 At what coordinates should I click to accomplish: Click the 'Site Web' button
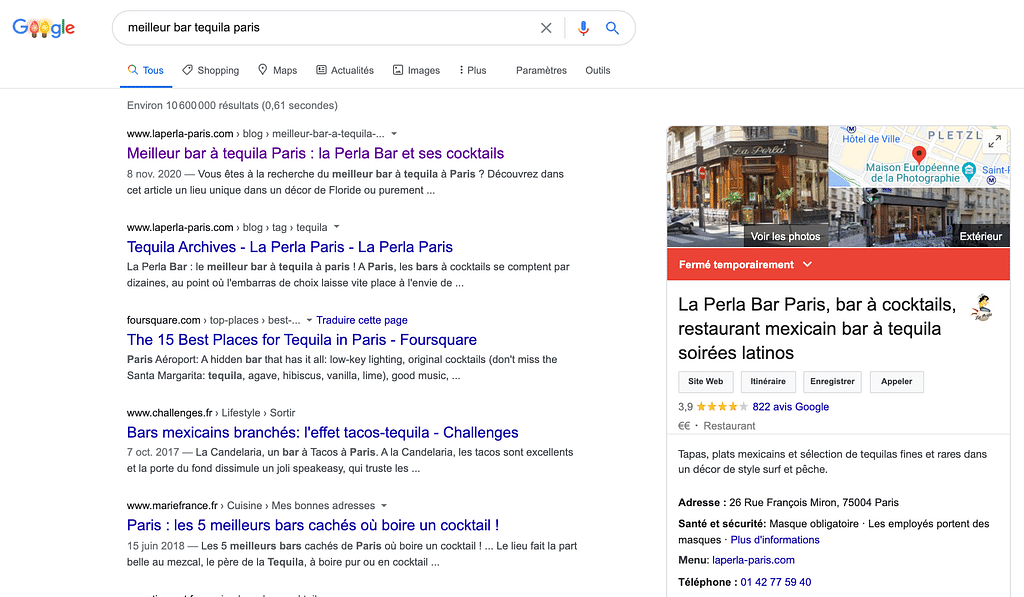click(705, 381)
